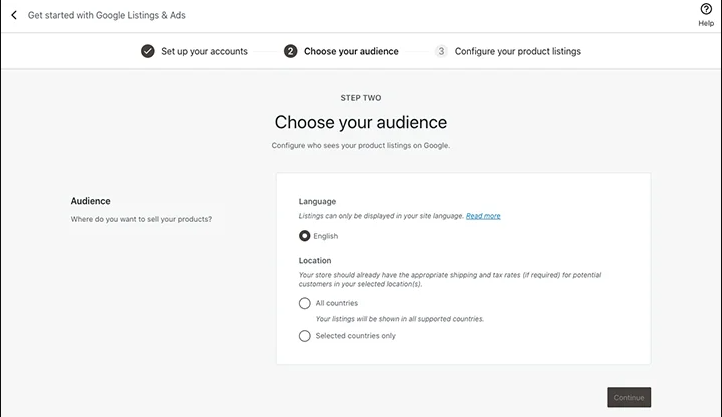Click the Audience section heading

[x=90, y=201]
